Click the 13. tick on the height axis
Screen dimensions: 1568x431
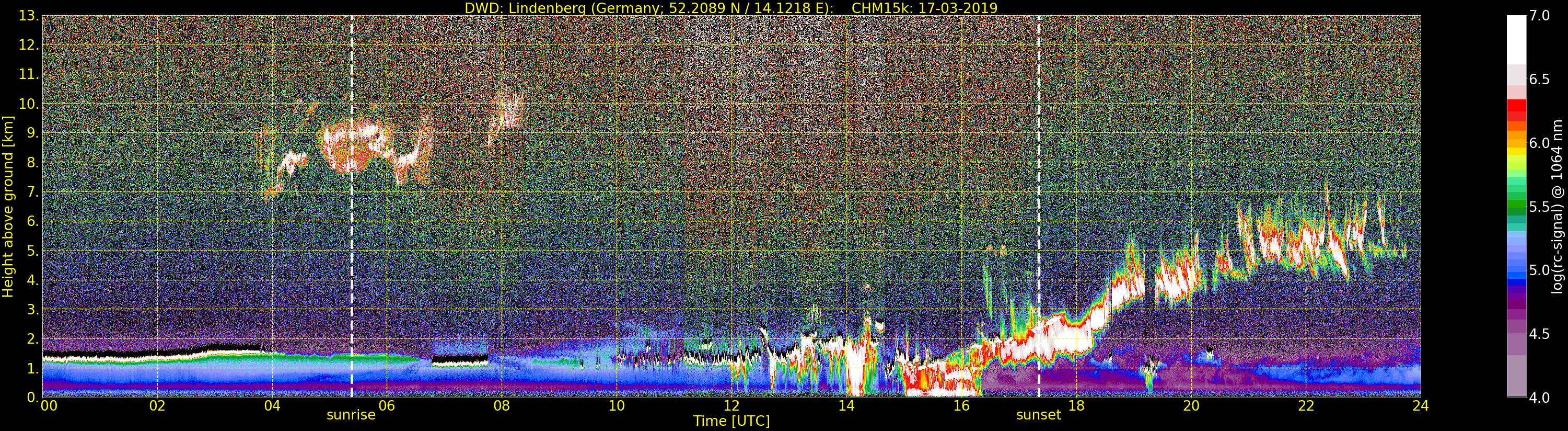(29, 16)
